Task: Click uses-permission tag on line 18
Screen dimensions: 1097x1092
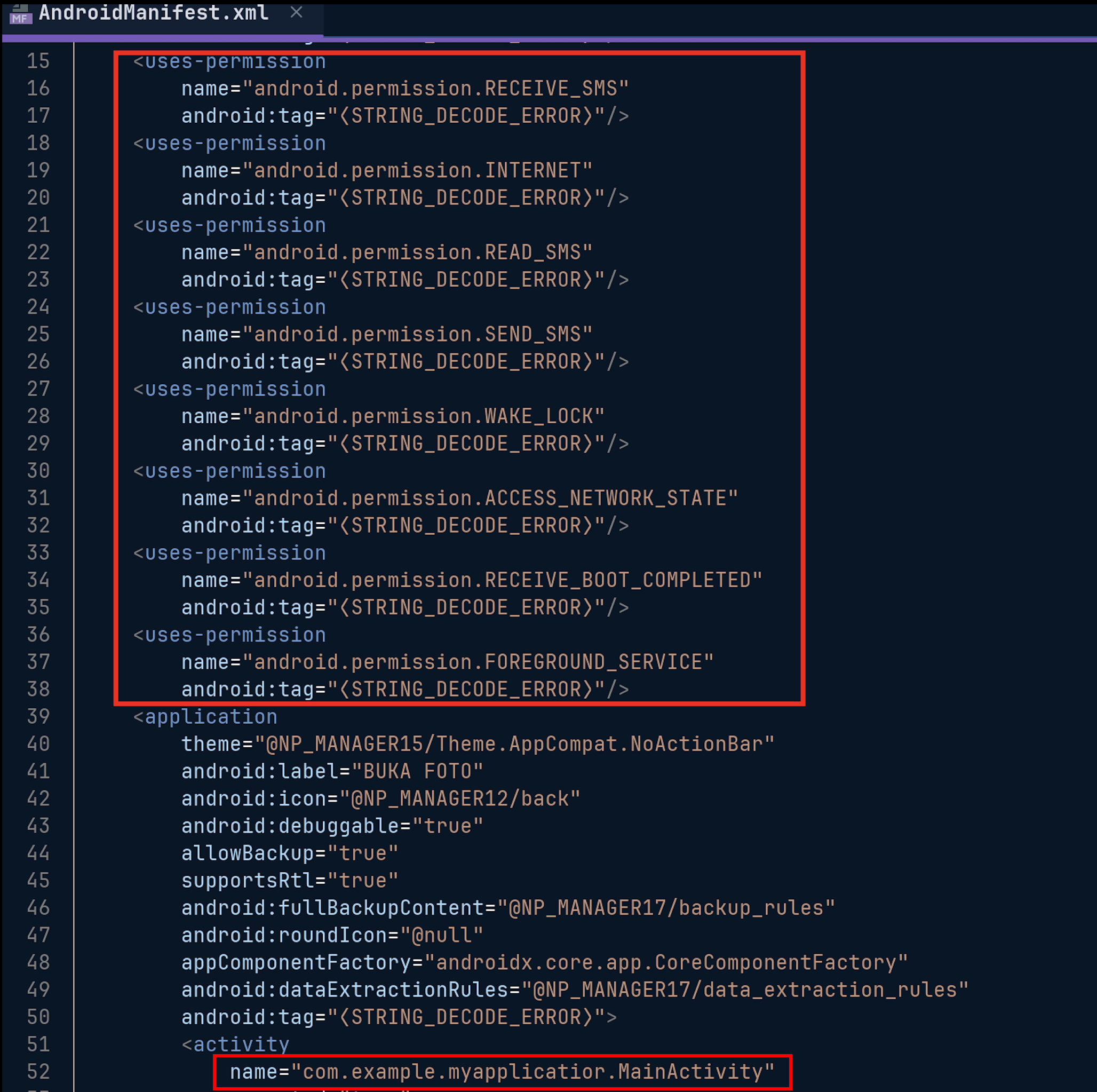Action: [229, 143]
